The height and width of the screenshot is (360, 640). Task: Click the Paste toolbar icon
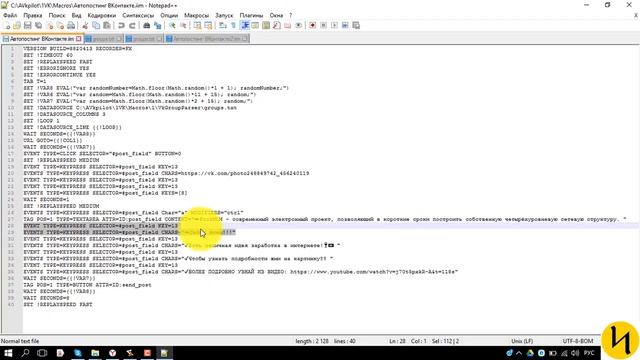pyautogui.click(x=107, y=25)
